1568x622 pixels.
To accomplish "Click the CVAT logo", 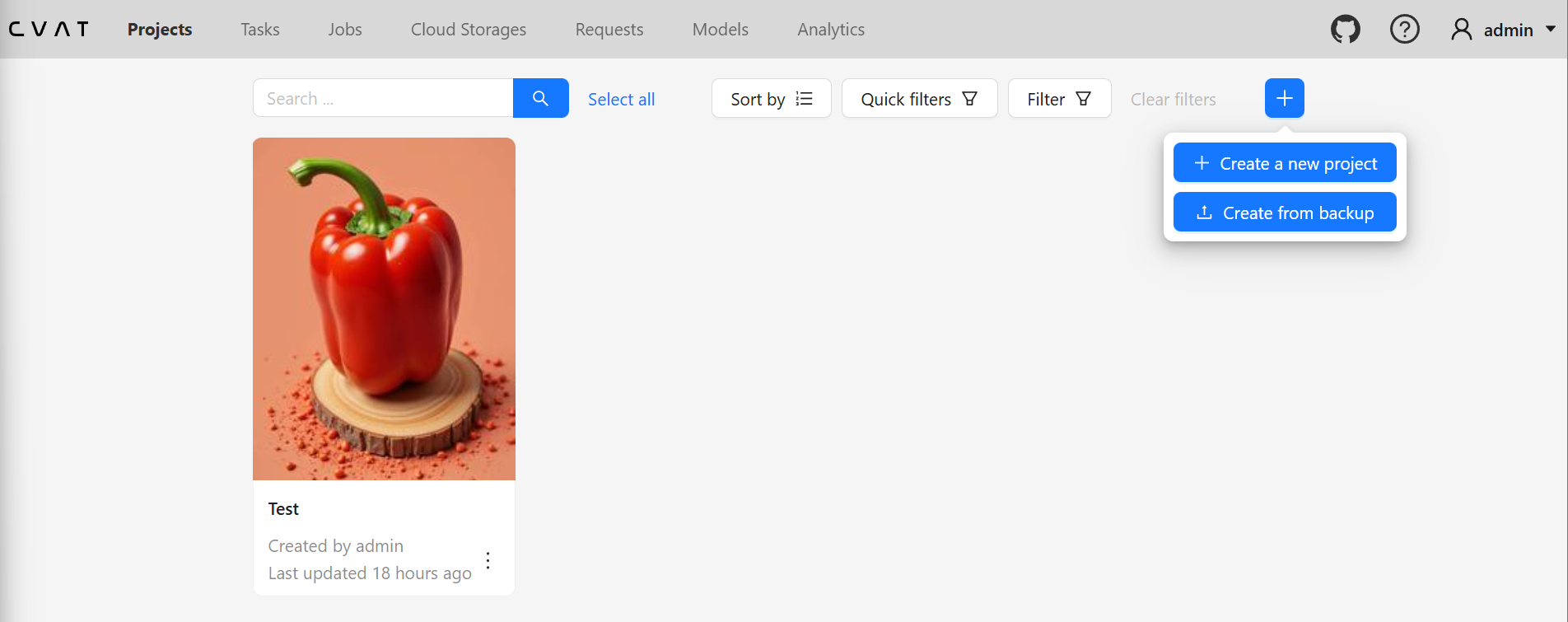I will pyautogui.click(x=49, y=30).
